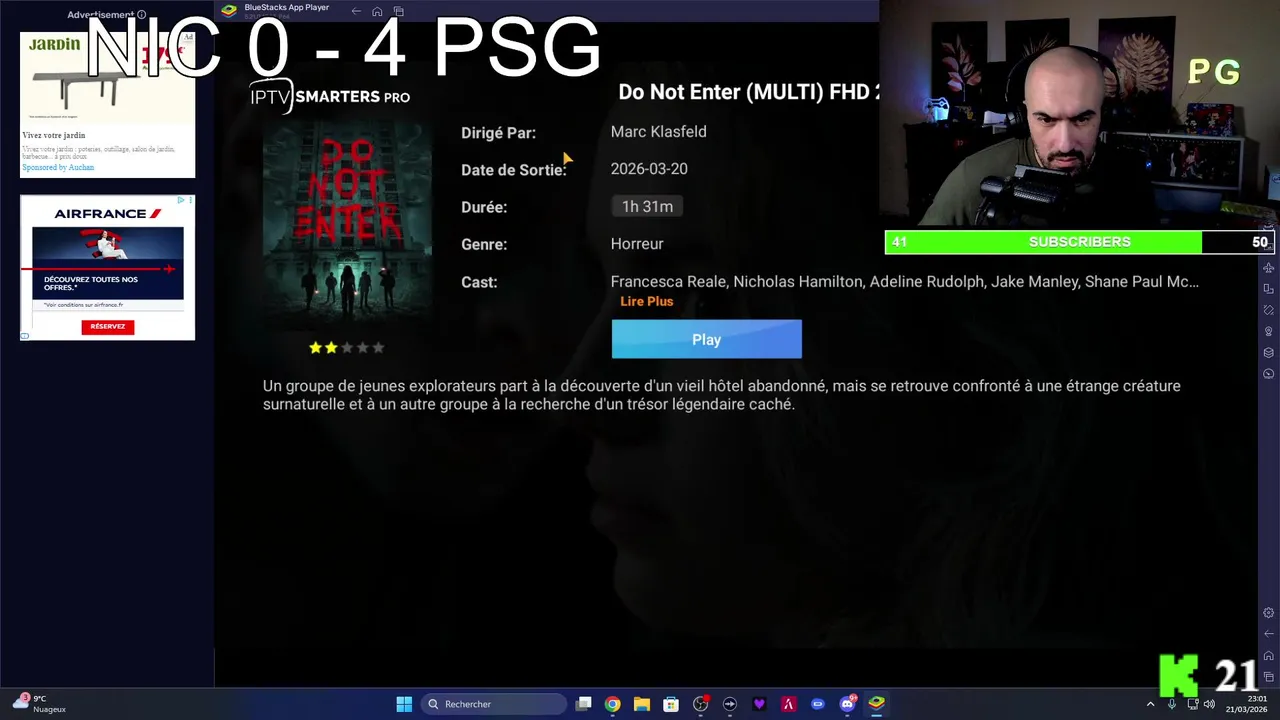Screen dimensions: 1280x720
Task: Click the sync devices icon in BlueStacks sidebar
Action: 1269,289
